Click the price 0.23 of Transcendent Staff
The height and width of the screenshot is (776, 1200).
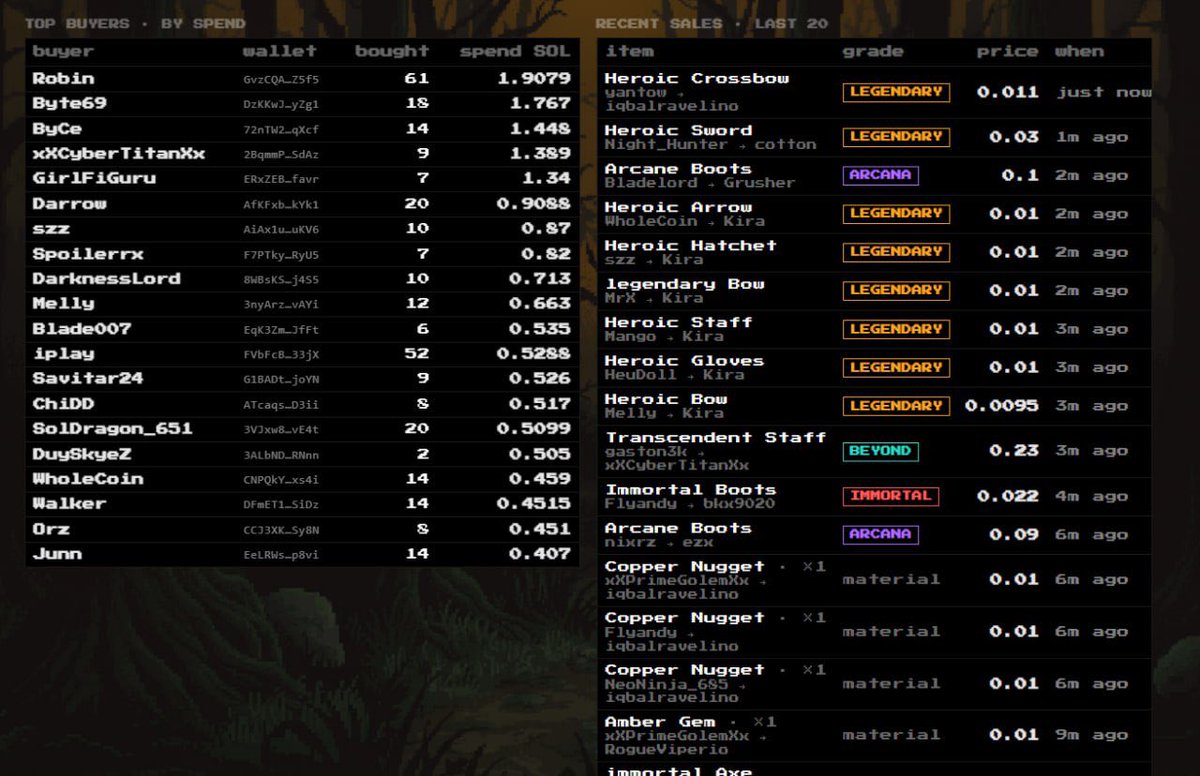[1014, 451]
